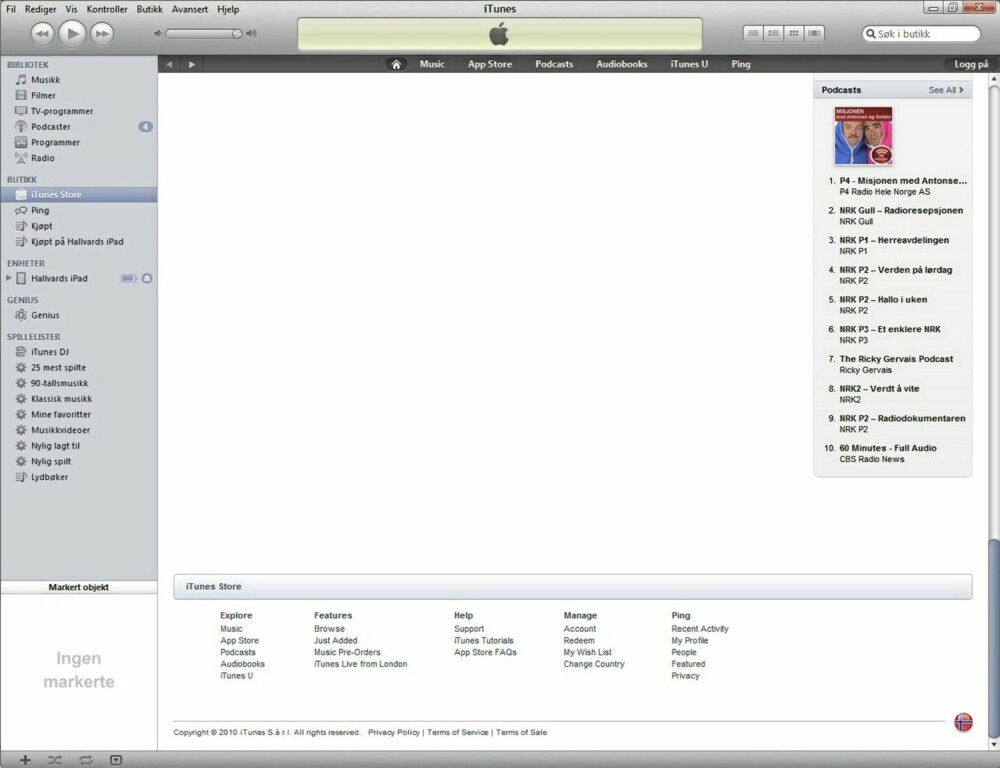Click the Next track button
The width and height of the screenshot is (1000, 768).
tap(102, 34)
